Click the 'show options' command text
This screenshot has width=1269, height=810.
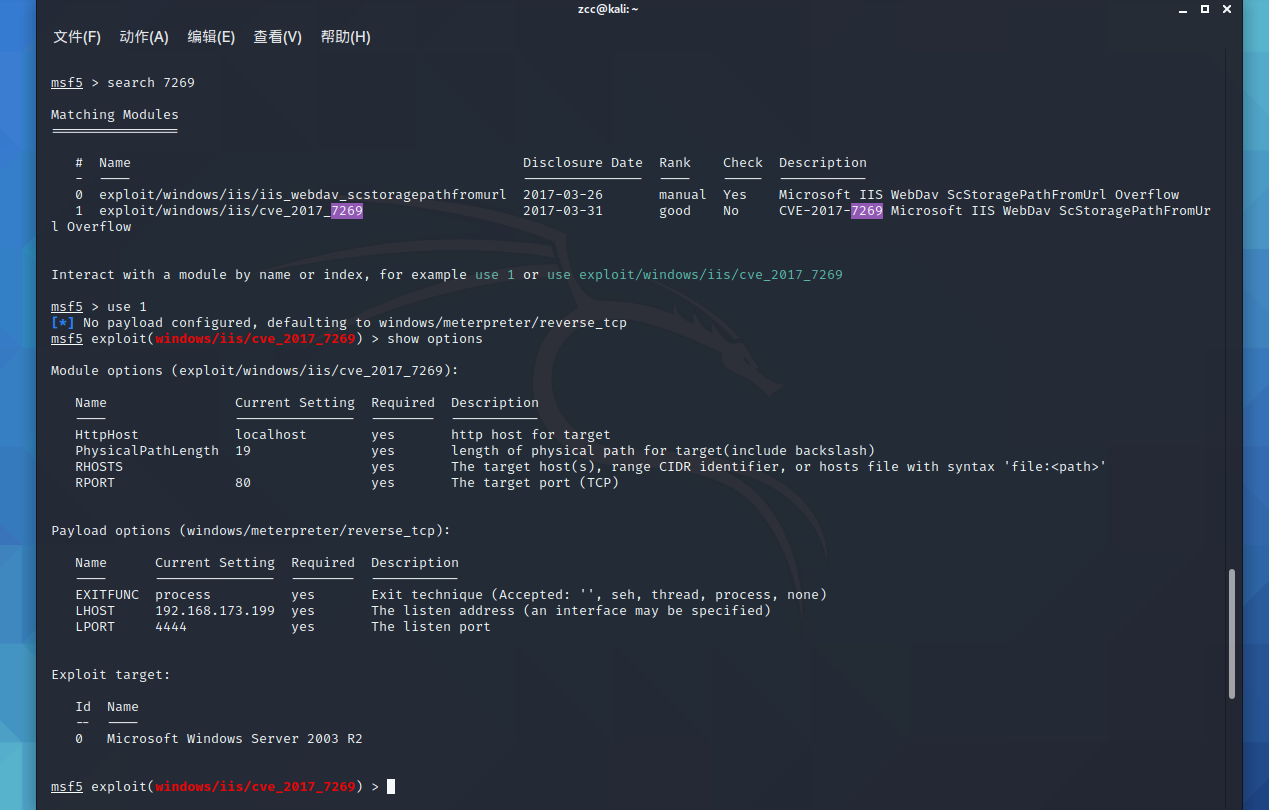(x=435, y=339)
